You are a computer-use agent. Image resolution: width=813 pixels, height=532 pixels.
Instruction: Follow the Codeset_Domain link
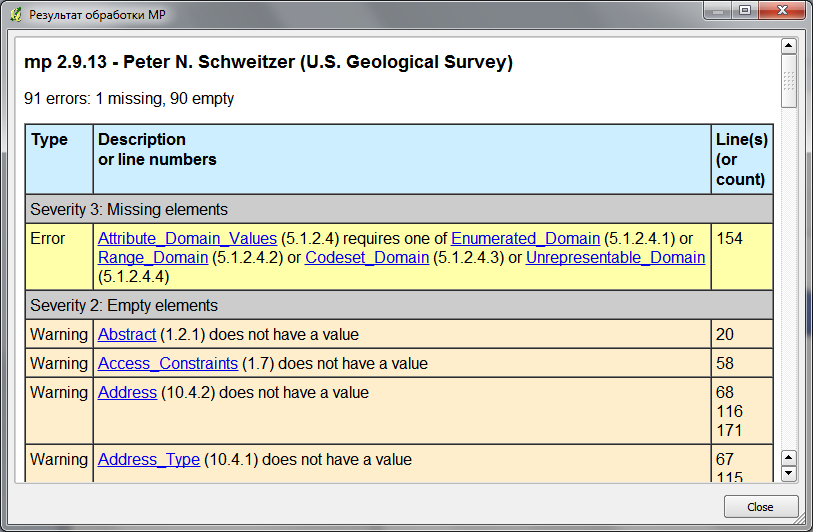coord(367,258)
